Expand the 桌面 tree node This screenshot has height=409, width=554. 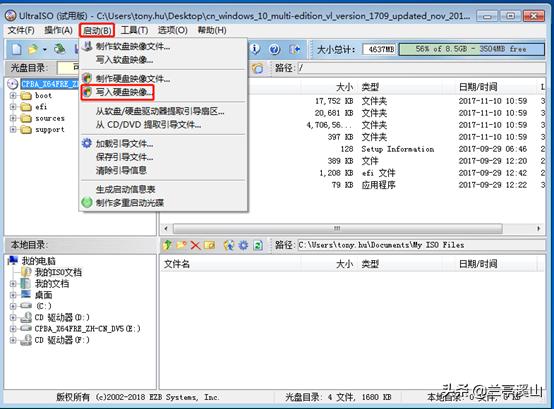[13, 295]
